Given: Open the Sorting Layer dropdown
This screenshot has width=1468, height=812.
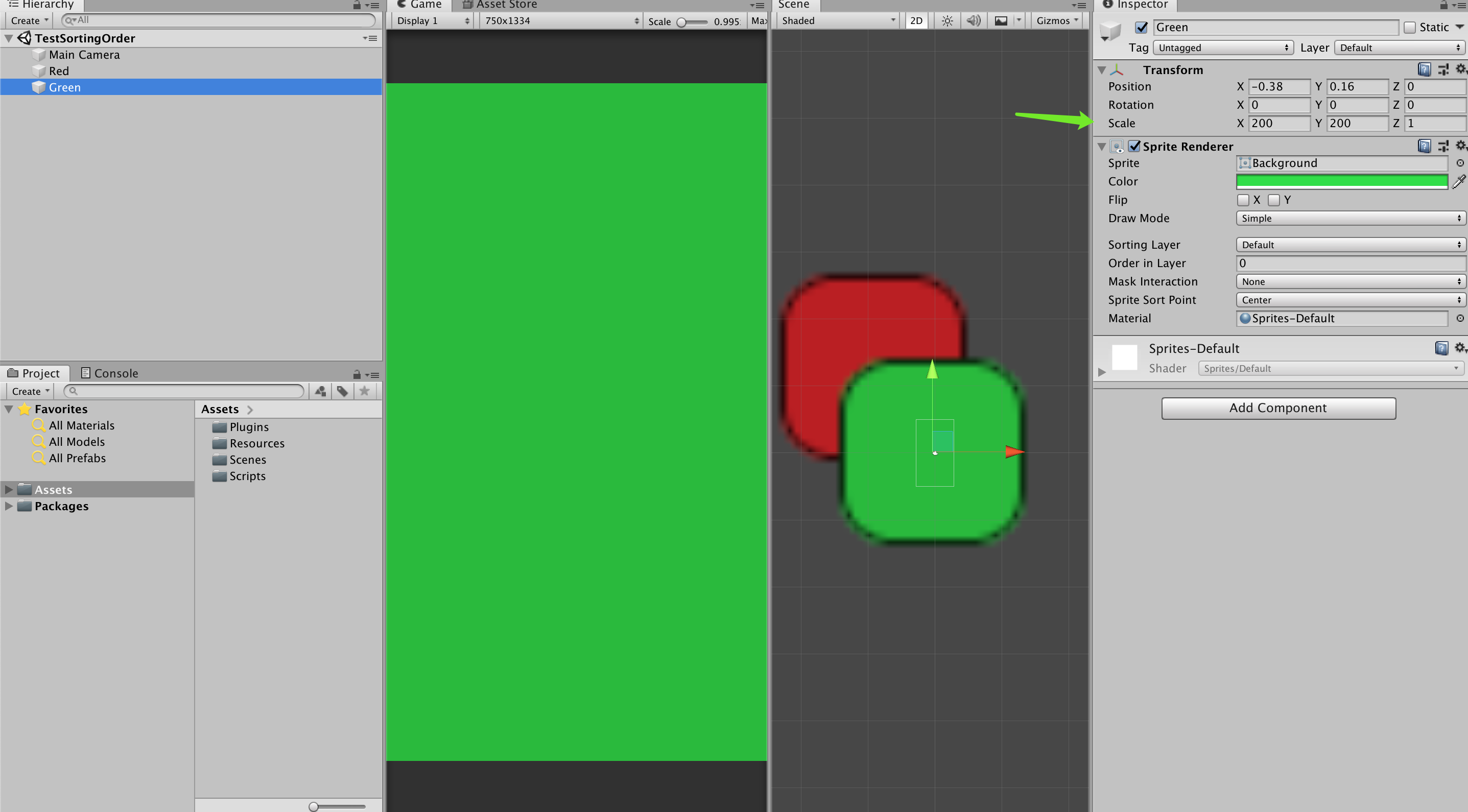Looking at the screenshot, I should click(1350, 245).
